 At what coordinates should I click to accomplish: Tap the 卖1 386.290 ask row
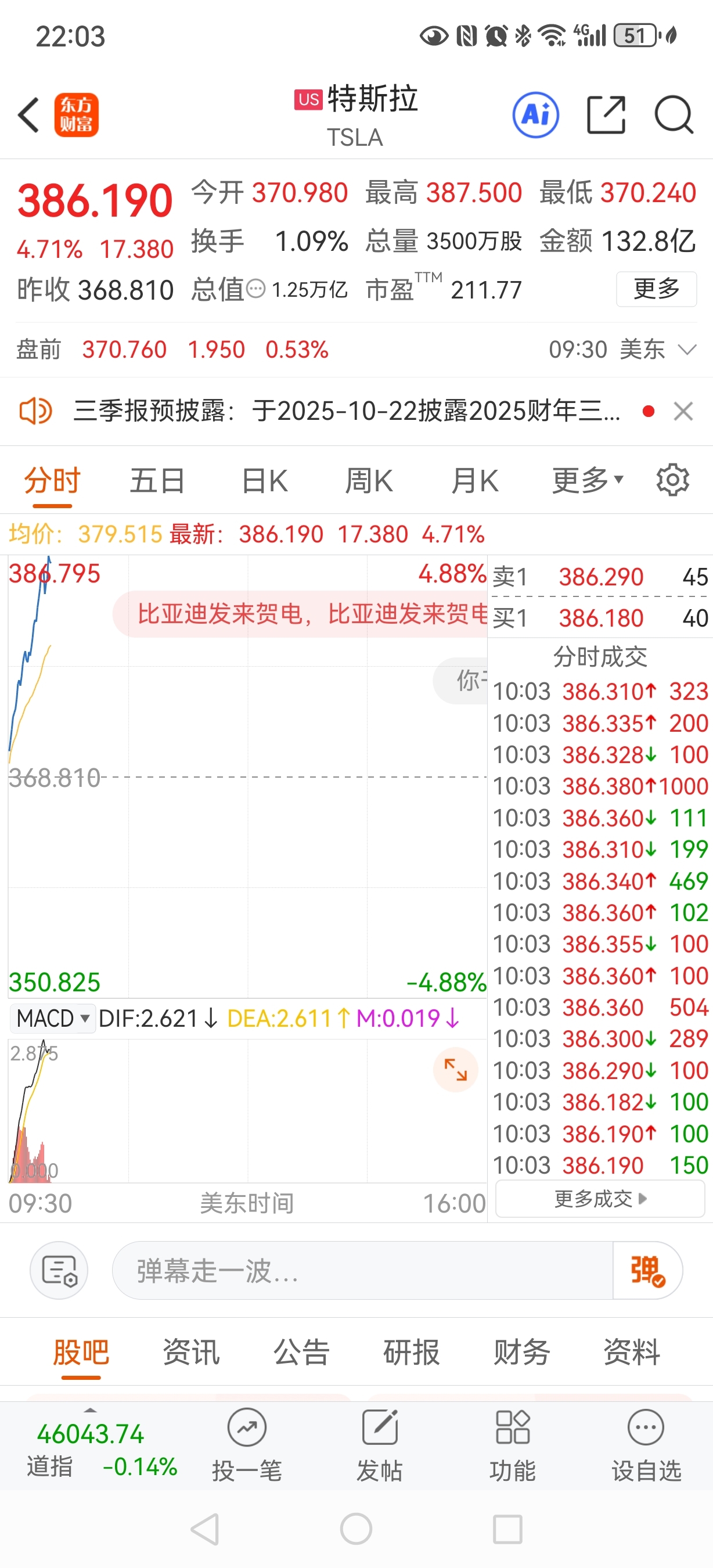point(600,577)
